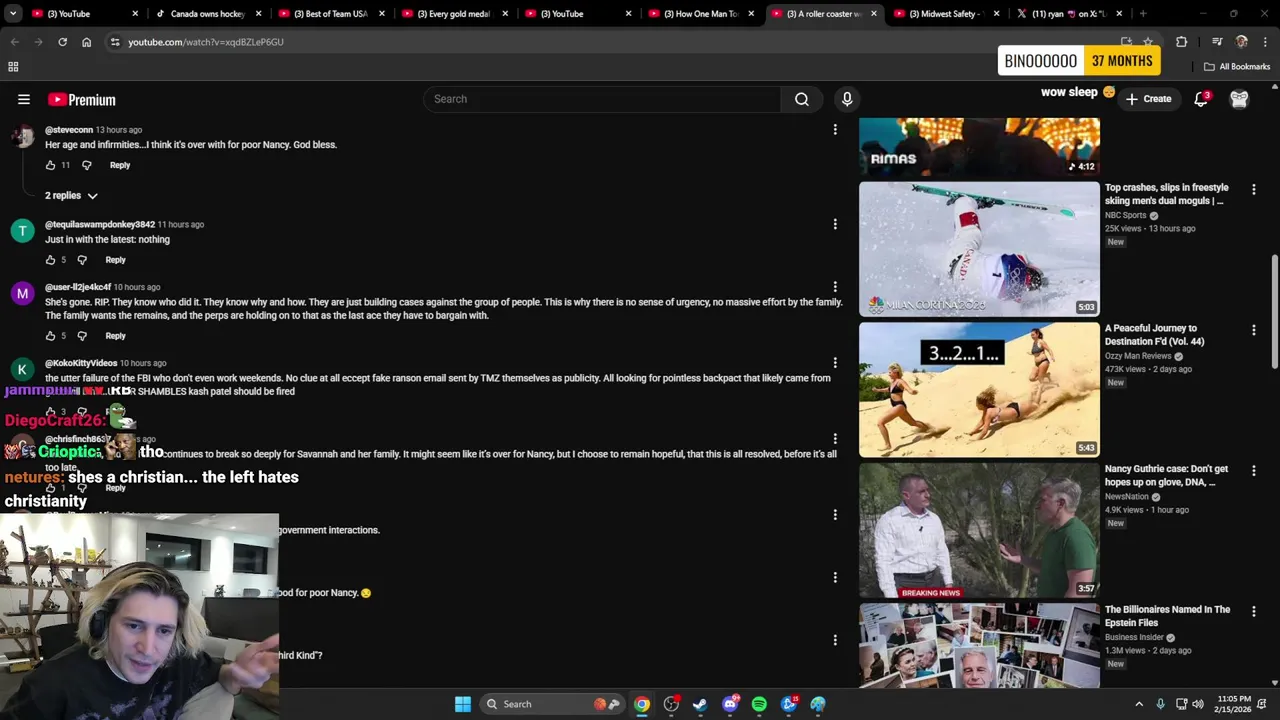The height and width of the screenshot is (720, 1280).
Task: Reply to @steveconn's comment
Action: click(x=120, y=165)
